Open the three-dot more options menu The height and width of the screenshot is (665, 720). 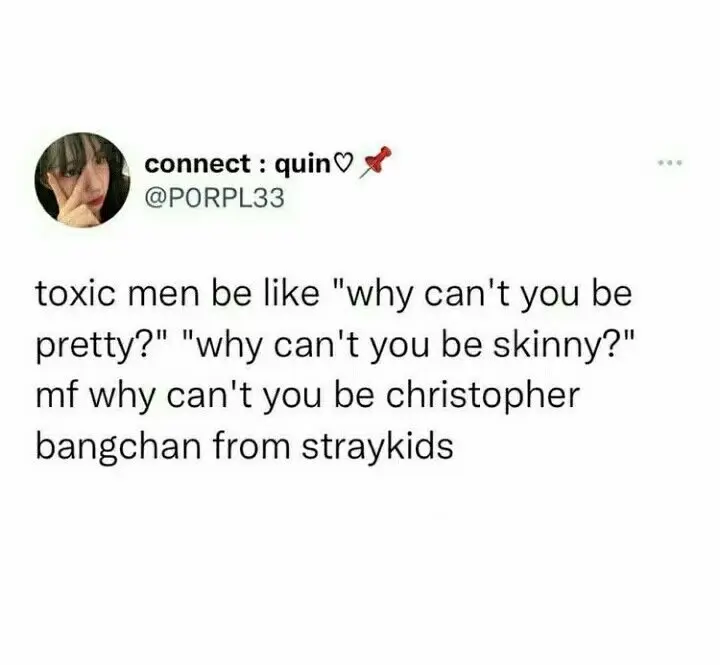click(x=671, y=162)
